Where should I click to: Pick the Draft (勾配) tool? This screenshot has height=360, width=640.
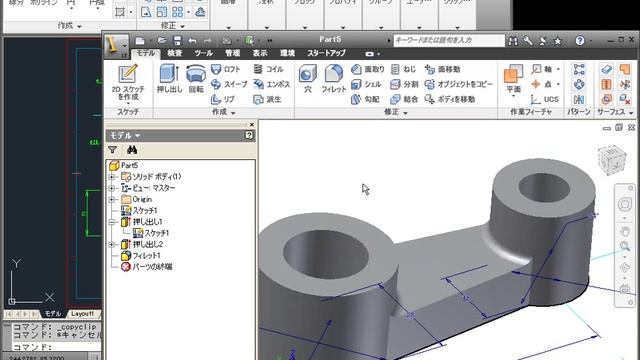coord(365,99)
